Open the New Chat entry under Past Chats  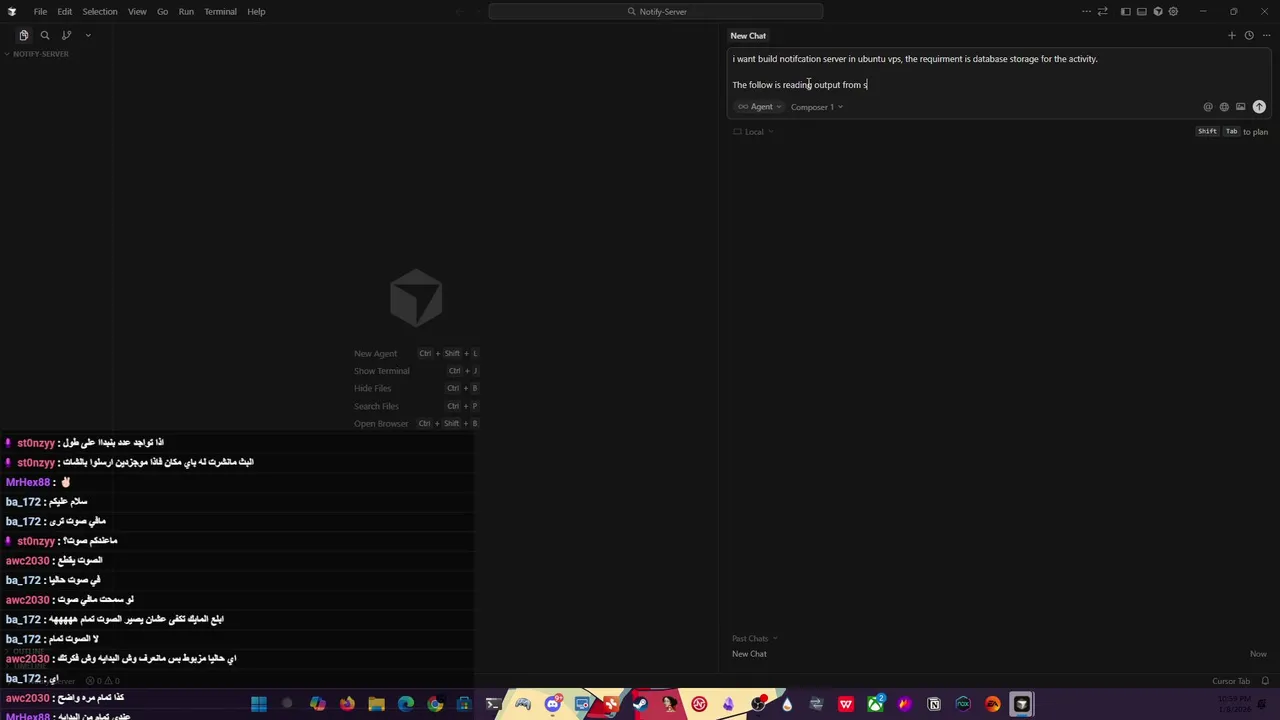(x=999, y=654)
